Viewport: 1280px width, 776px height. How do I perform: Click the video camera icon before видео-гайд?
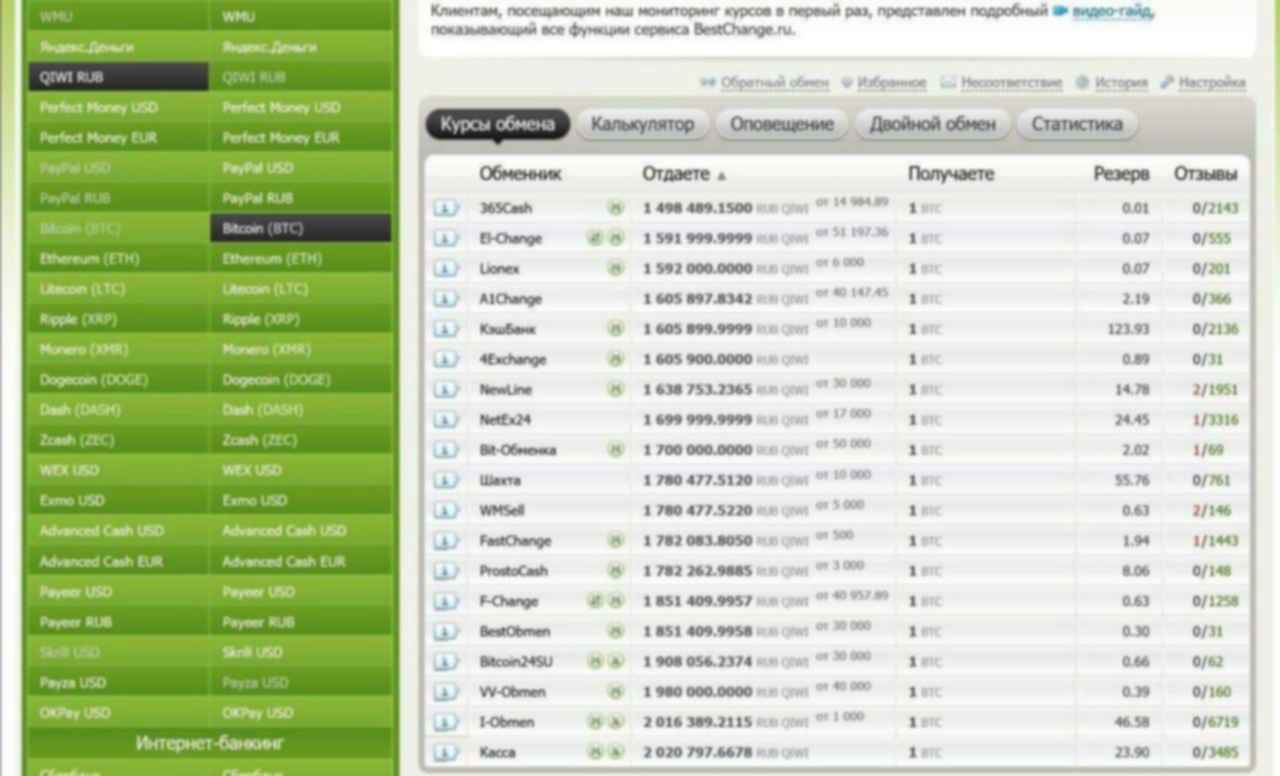pos(1060,12)
